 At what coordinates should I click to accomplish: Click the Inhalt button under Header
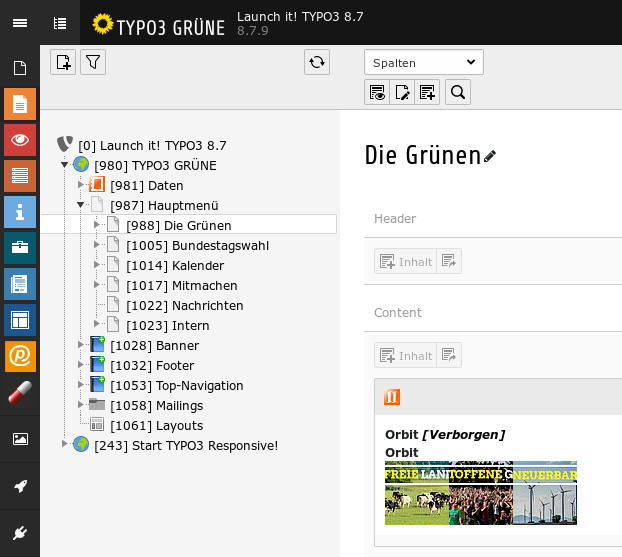pyautogui.click(x=406, y=261)
